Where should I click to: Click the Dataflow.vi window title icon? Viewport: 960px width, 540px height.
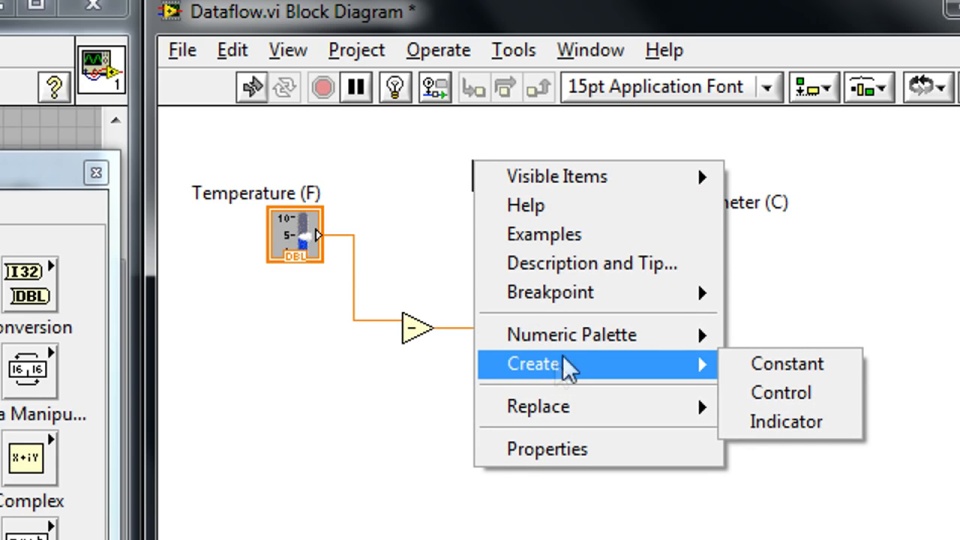[170, 11]
